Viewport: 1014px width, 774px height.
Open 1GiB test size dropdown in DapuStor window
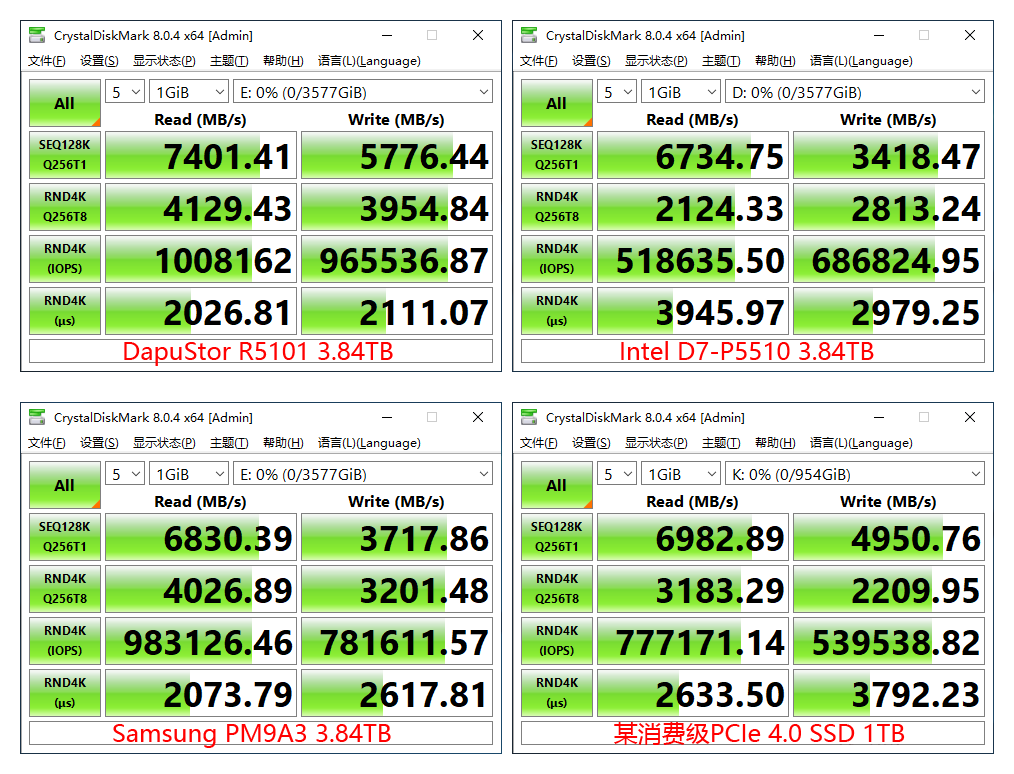(189, 92)
